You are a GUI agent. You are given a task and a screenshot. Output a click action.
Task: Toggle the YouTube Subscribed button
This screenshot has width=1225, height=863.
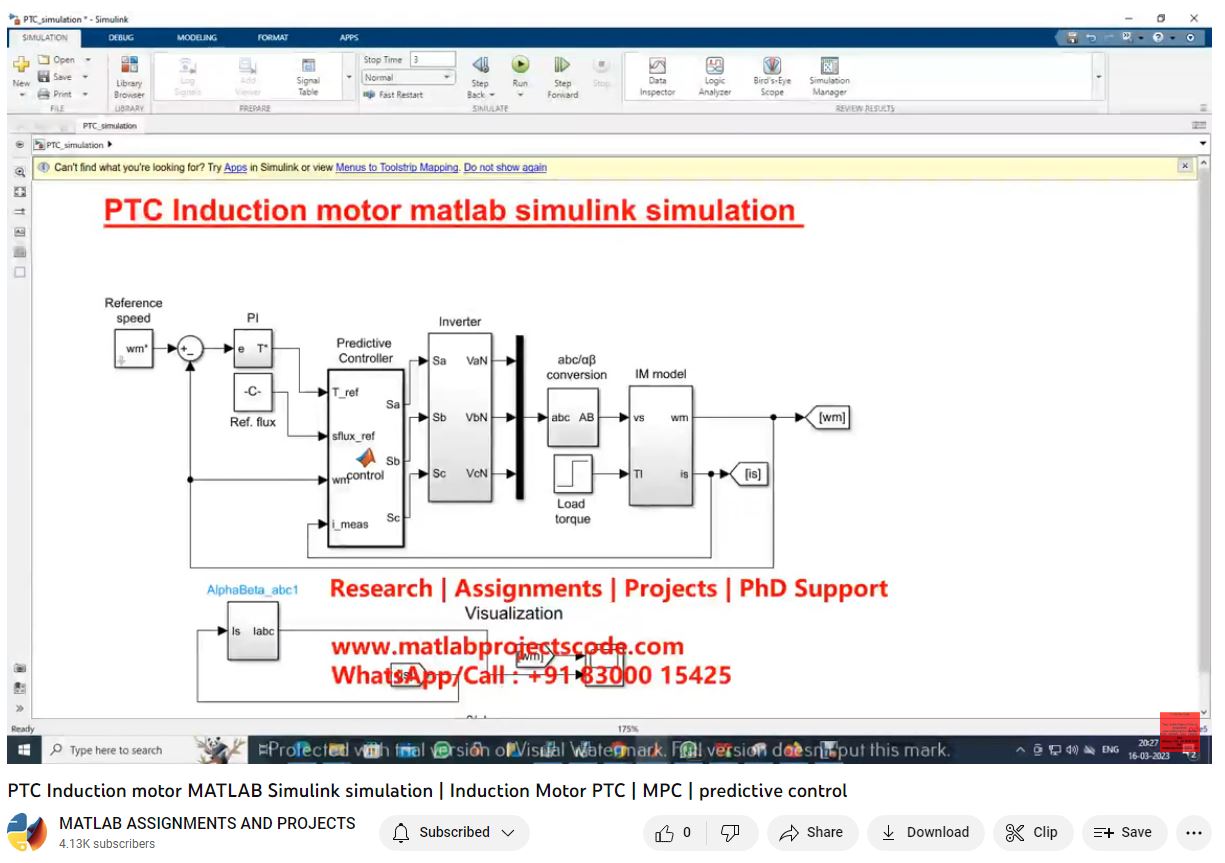[x=454, y=832]
